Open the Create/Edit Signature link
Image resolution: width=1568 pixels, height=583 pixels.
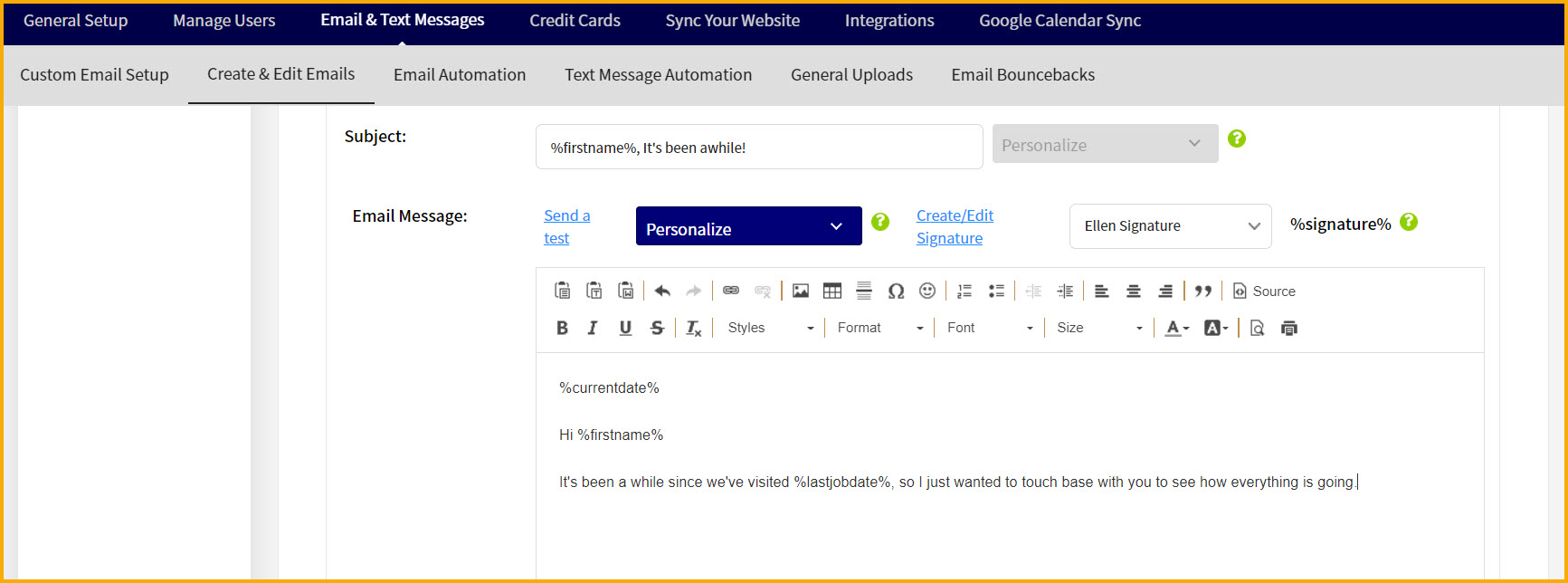click(x=955, y=227)
